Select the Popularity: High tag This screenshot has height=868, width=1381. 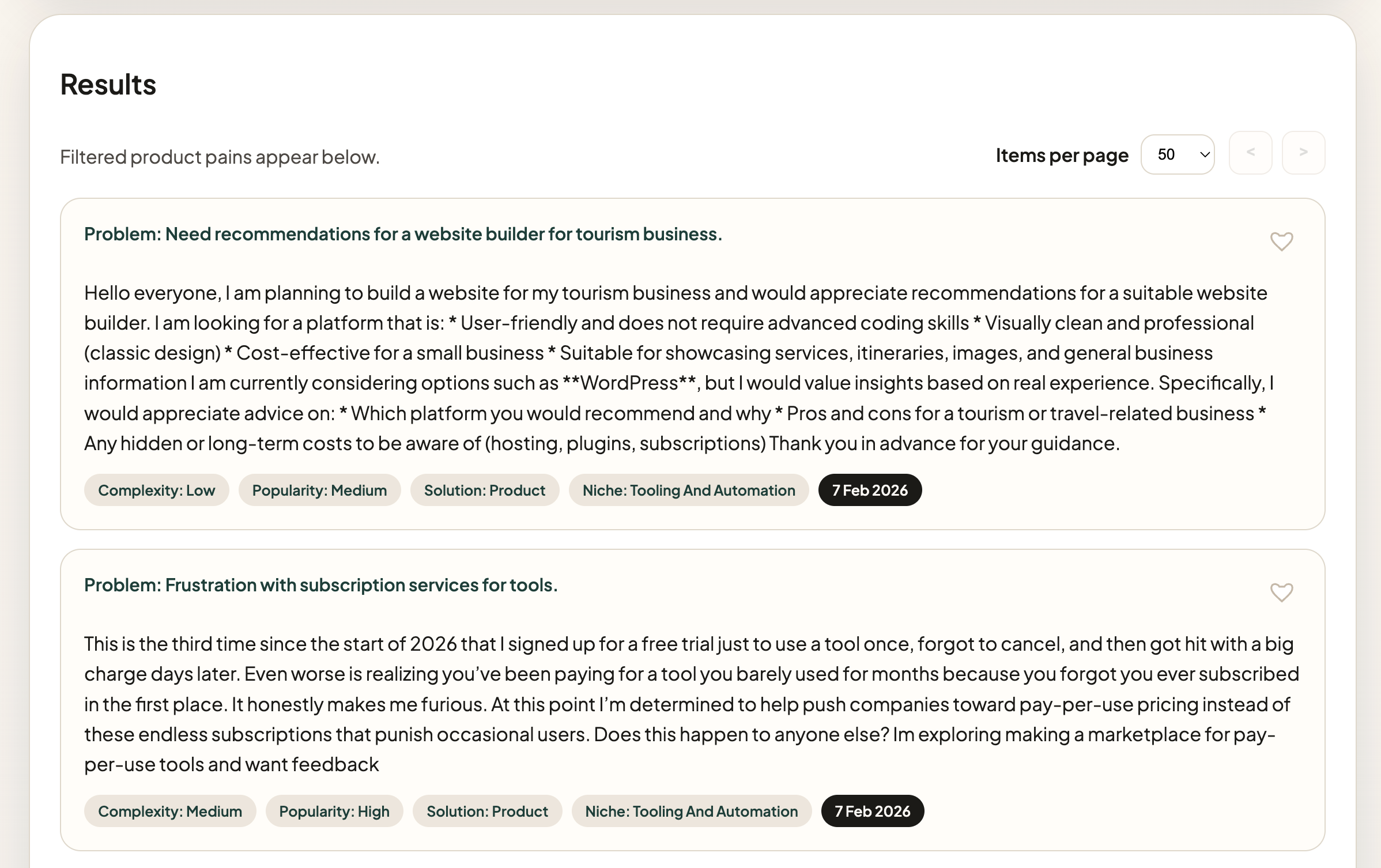(x=334, y=811)
